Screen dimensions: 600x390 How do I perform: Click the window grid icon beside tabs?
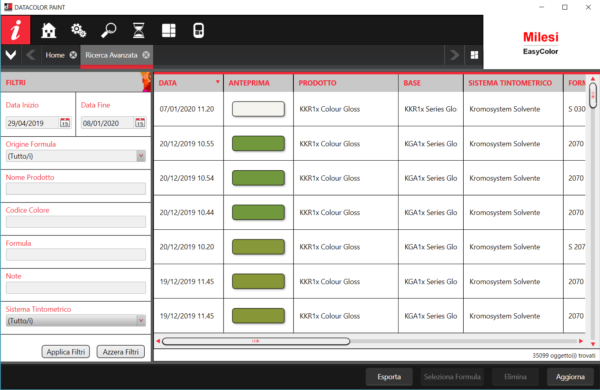coord(474,55)
